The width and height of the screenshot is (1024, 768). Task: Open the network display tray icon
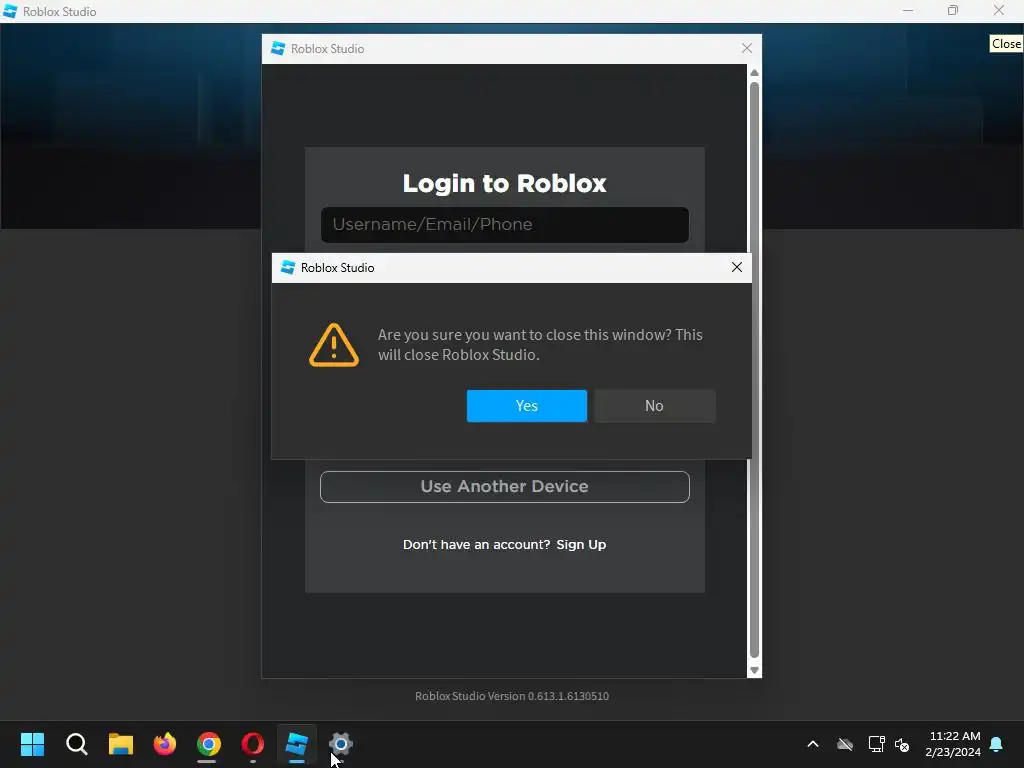pos(876,744)
